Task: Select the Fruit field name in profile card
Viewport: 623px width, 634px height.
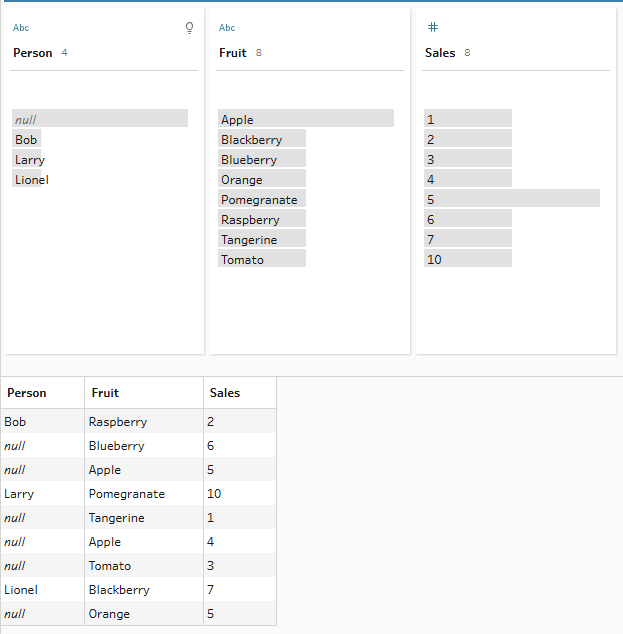Action: (232, 53)
